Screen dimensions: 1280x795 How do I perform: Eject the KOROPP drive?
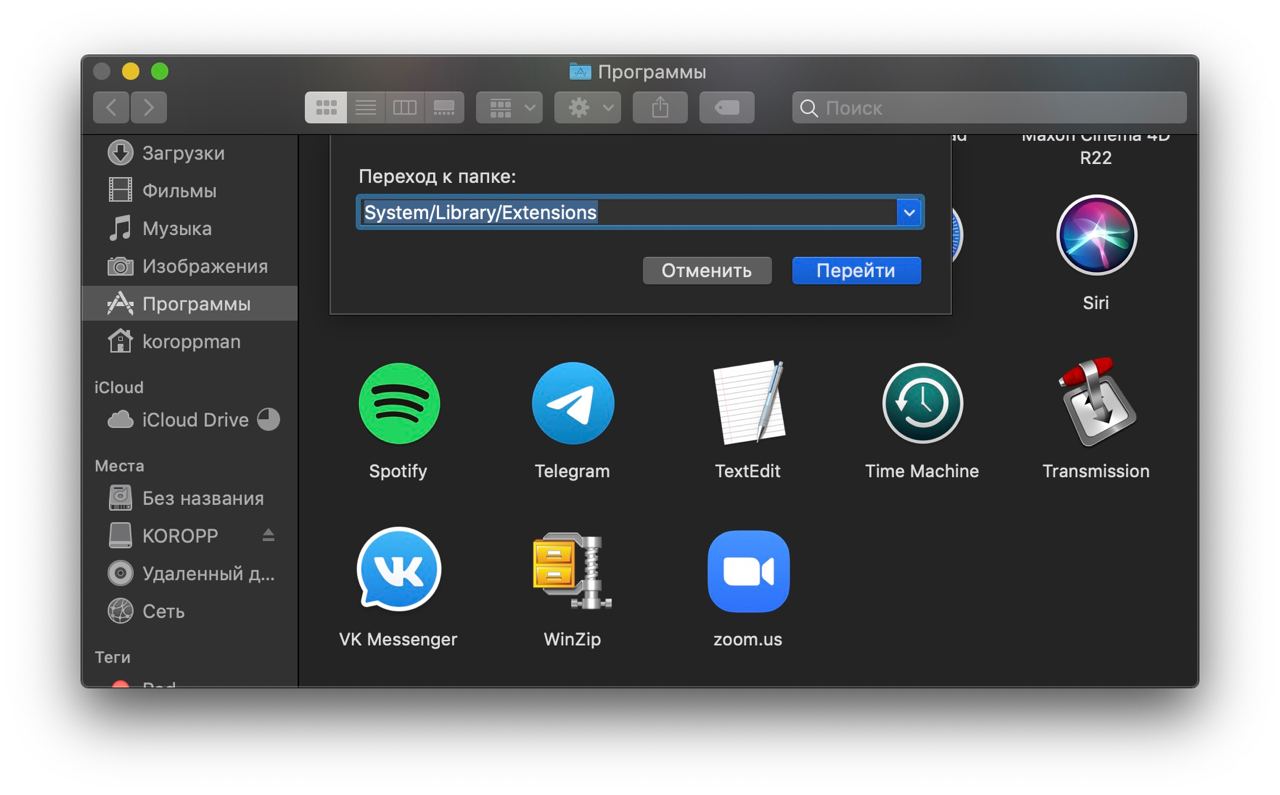tap(268, 535)
